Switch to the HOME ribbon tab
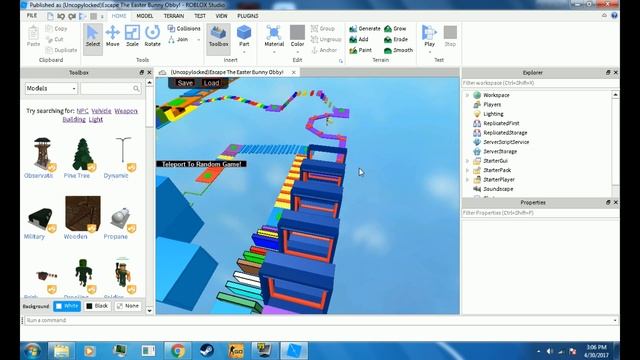640x360 pixels. pyautogui.click(x=119, y=16)
